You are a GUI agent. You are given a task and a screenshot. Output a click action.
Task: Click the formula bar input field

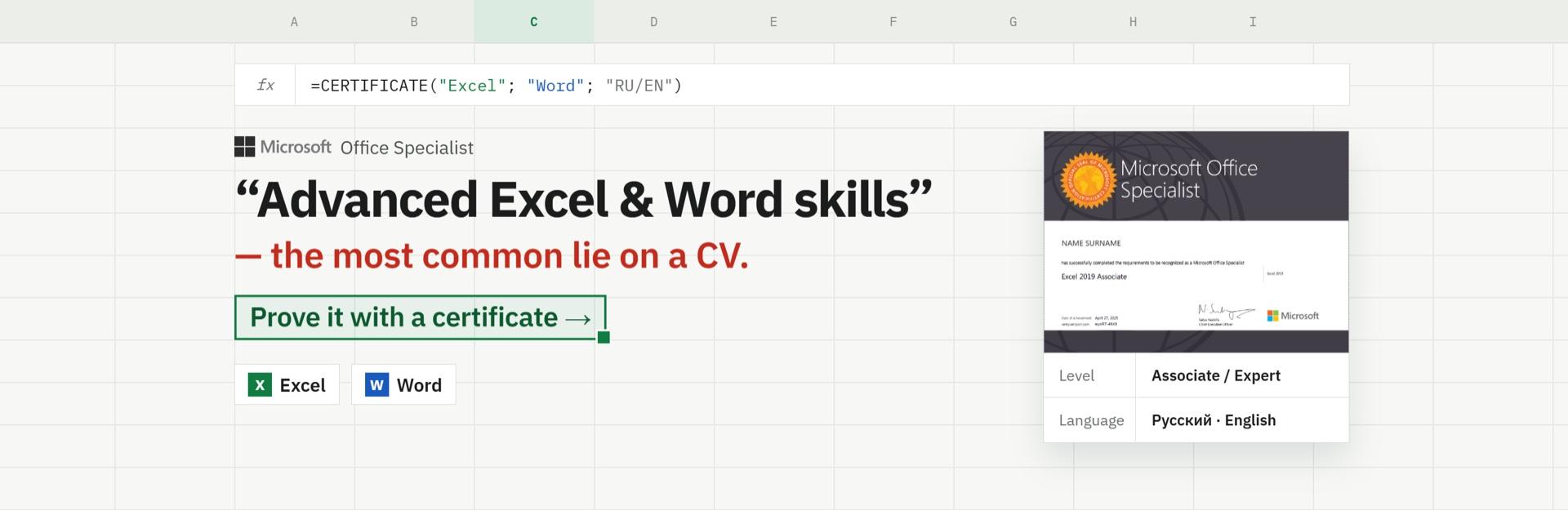click(x=822, y=85)
